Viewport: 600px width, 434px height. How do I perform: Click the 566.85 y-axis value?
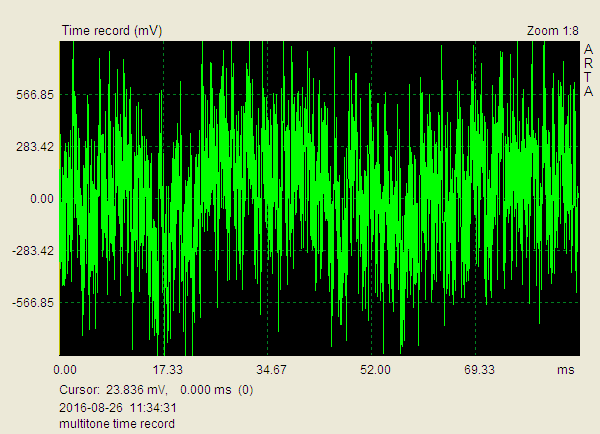pos(35,95)
